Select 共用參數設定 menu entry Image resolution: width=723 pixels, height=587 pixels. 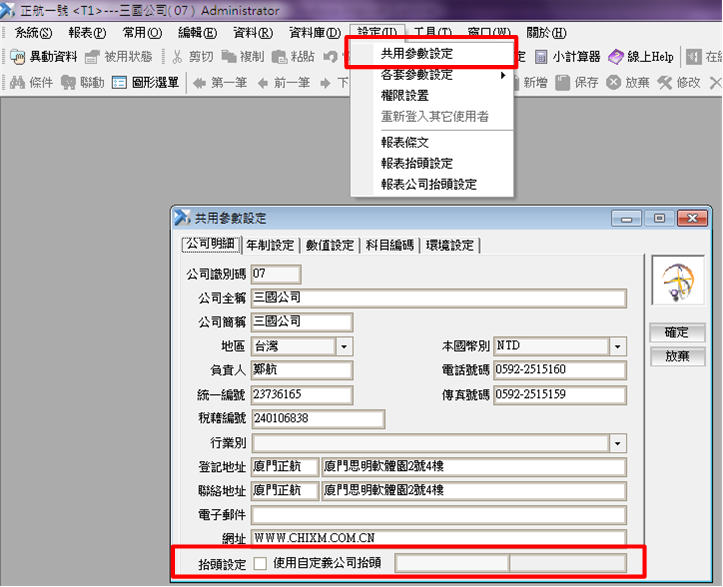[x=416, y=53]
